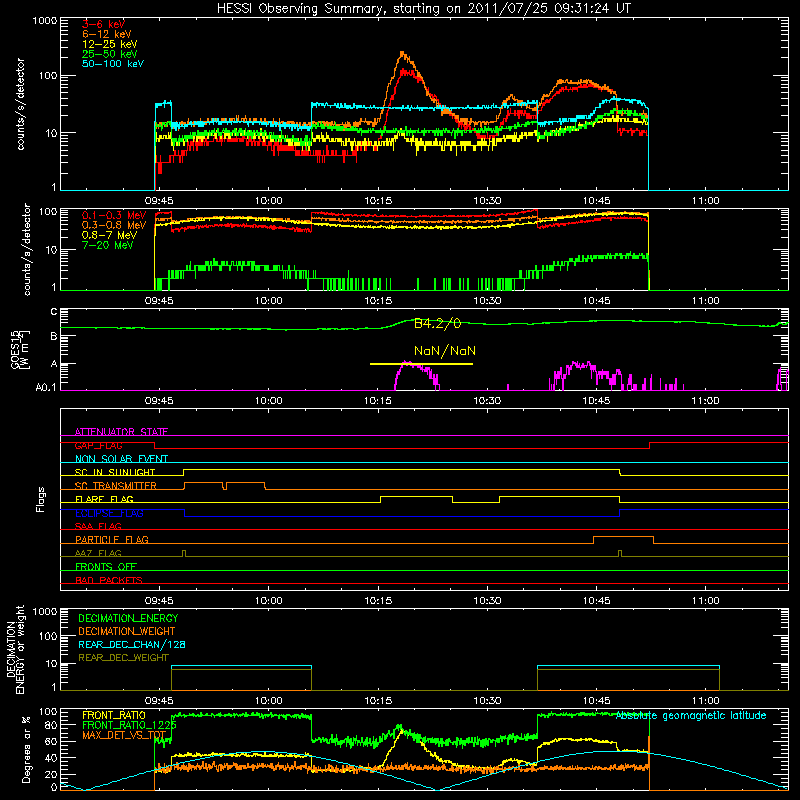Select the NON_SOLAR_EVENT flag label
The image size is (800, 800).
[x=121, y=459]
